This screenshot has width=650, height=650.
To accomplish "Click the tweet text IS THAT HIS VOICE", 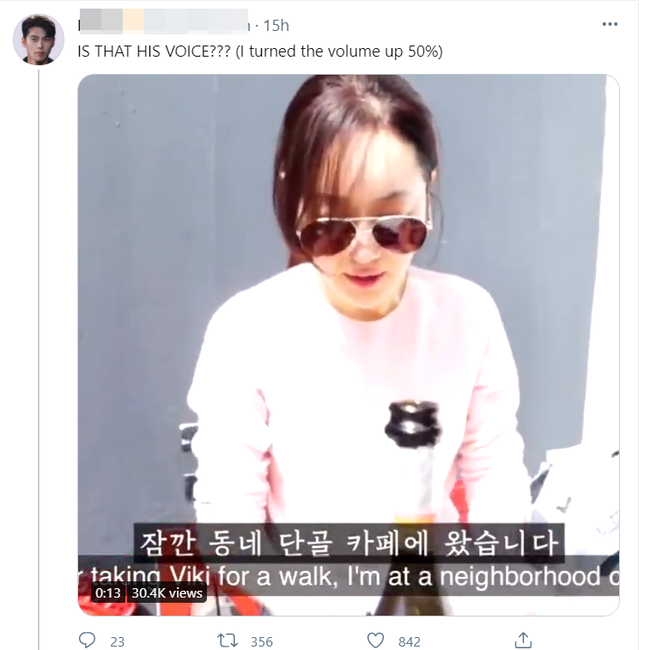I will pos(154,51).
